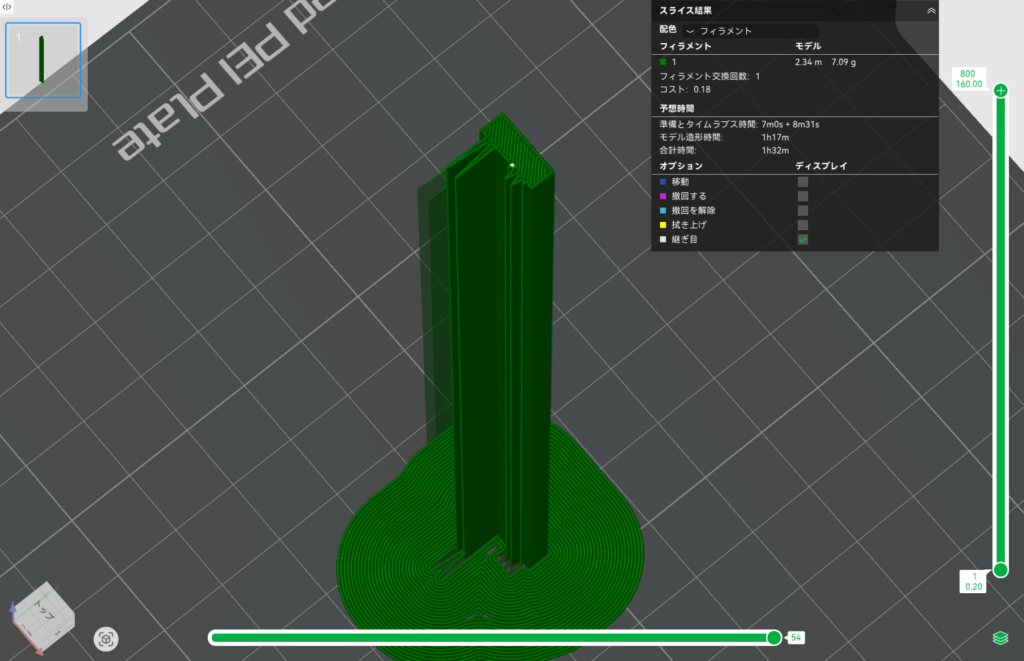Click the layers icon in bottom-right corner
1024x661 pixels.
999,638
